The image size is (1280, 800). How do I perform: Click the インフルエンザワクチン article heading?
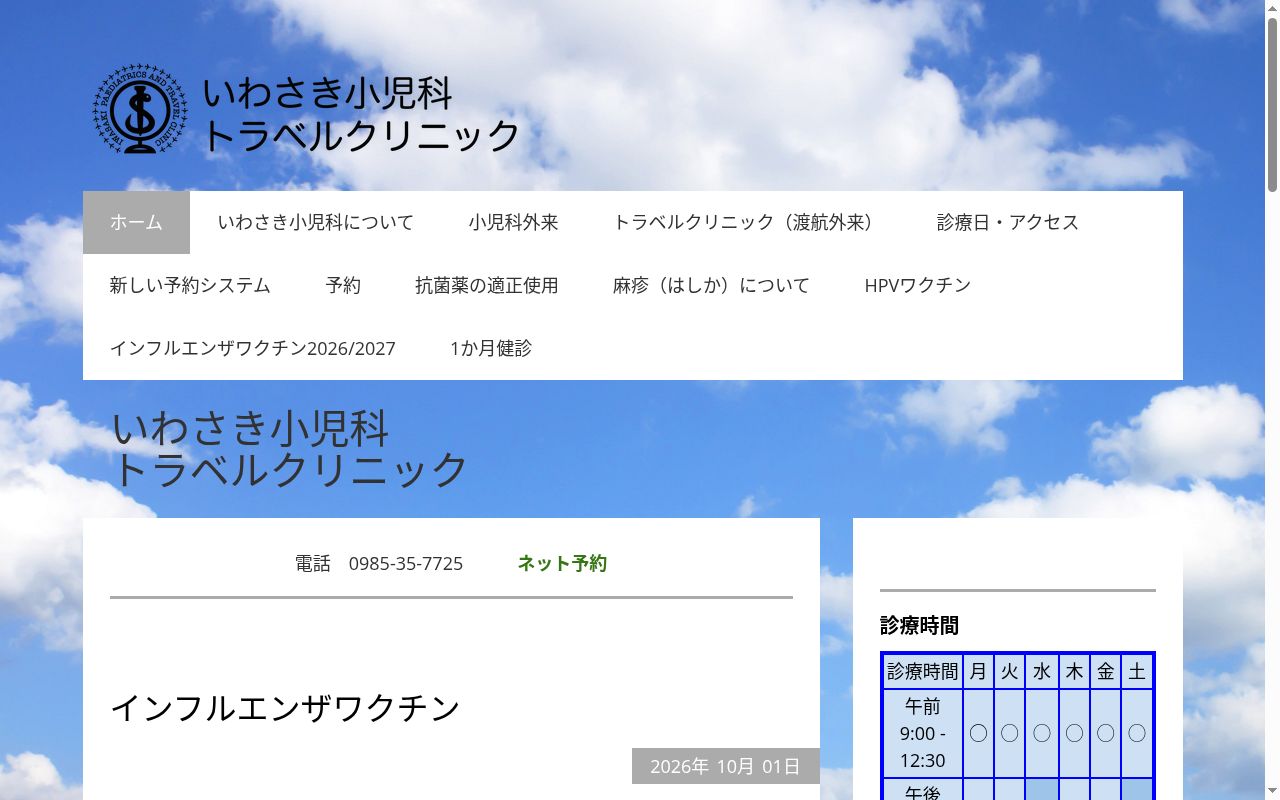click(285, 708)
